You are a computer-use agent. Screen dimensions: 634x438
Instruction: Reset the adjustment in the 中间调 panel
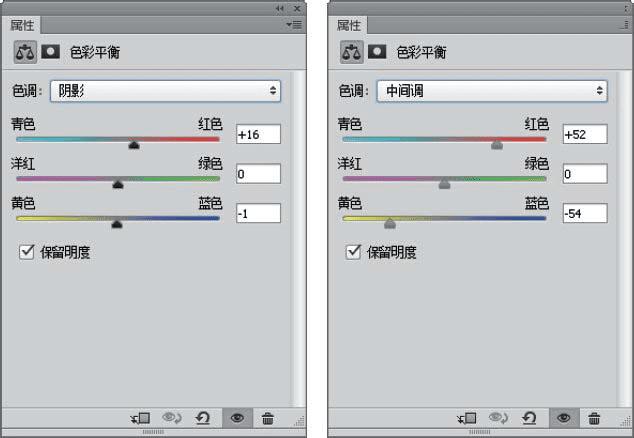click(x=529, y=418)
